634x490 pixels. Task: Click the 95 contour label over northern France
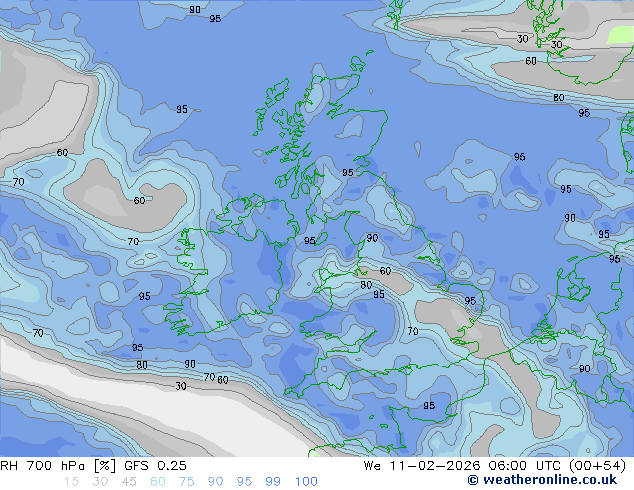coord(429,406)
